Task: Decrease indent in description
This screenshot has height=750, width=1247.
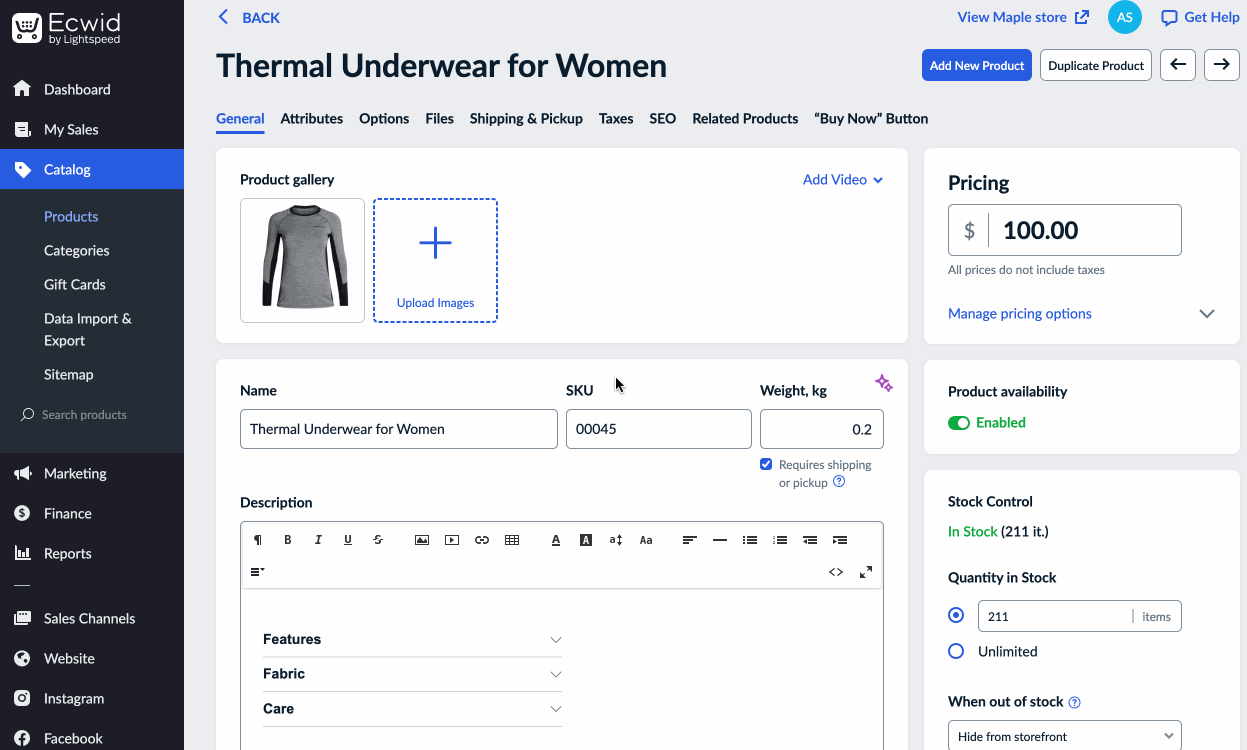Action: (x=810, y=540)
